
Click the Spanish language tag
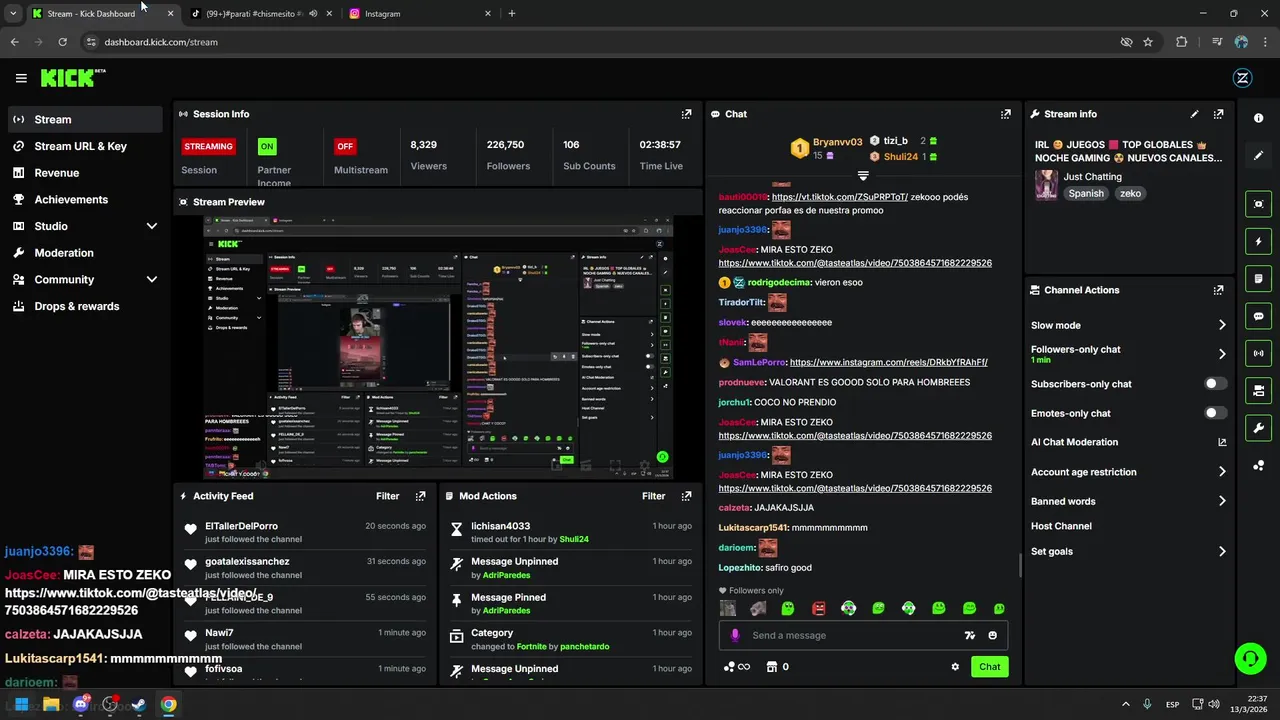1086,194
